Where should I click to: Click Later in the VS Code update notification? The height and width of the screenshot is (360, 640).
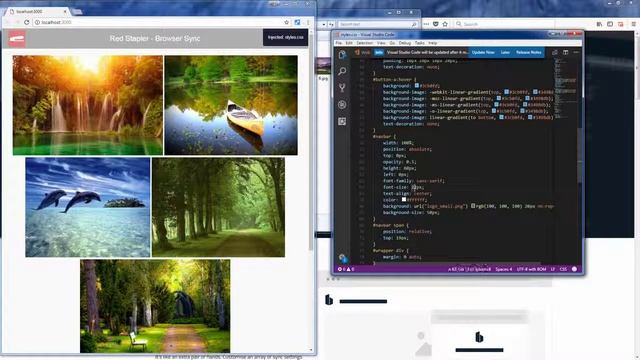point(505,52)
